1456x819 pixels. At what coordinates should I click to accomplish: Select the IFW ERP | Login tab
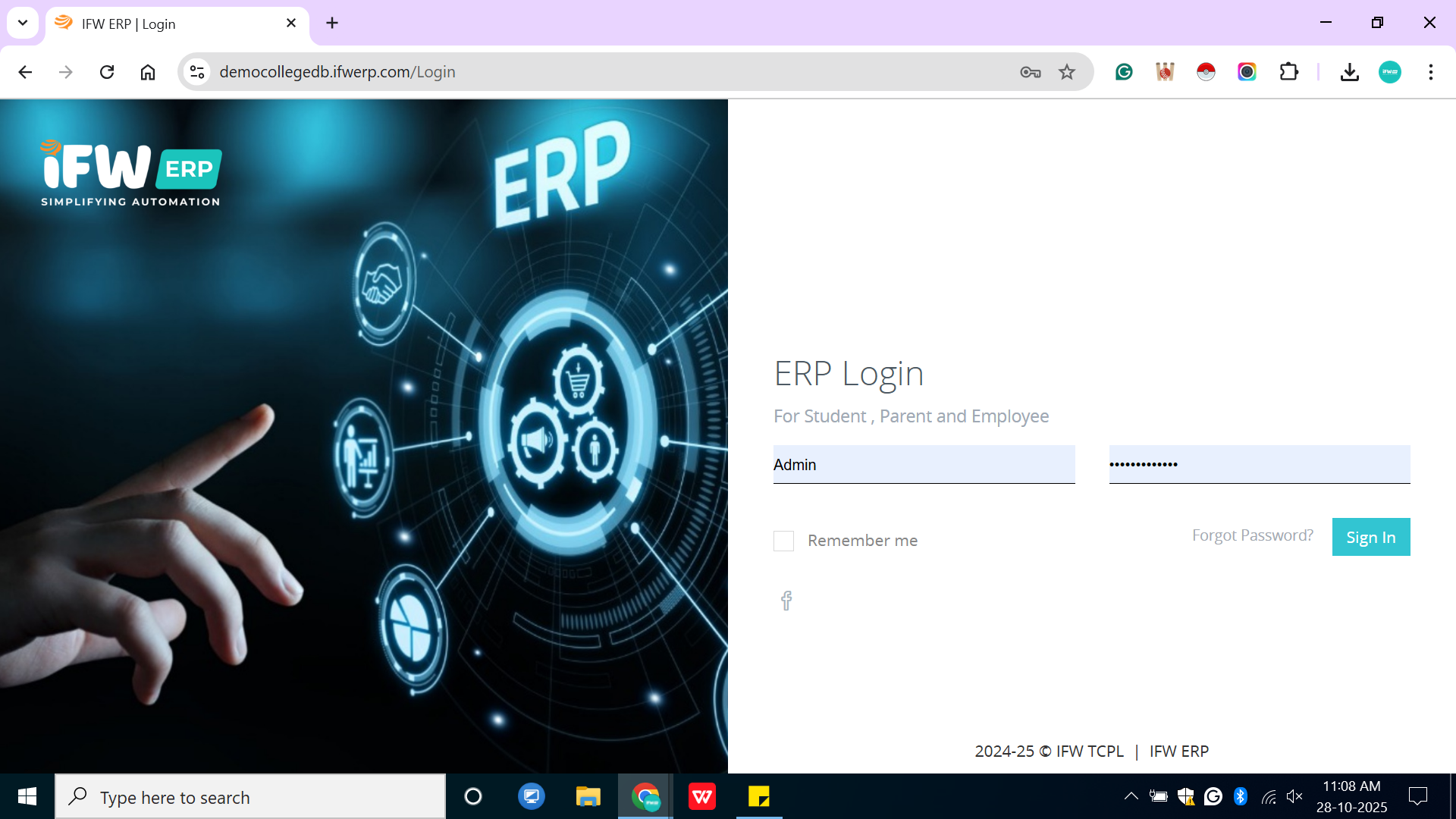click(178, 24)
